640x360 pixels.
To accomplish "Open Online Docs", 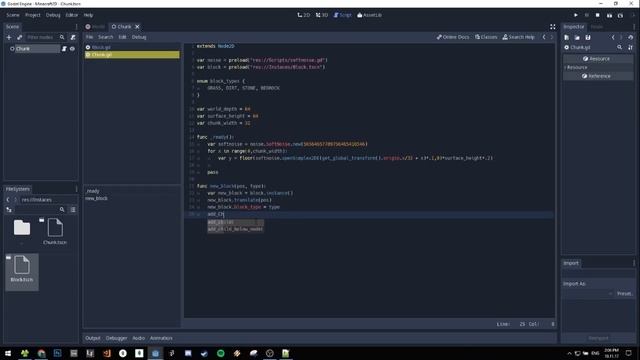I will point(453,37).
